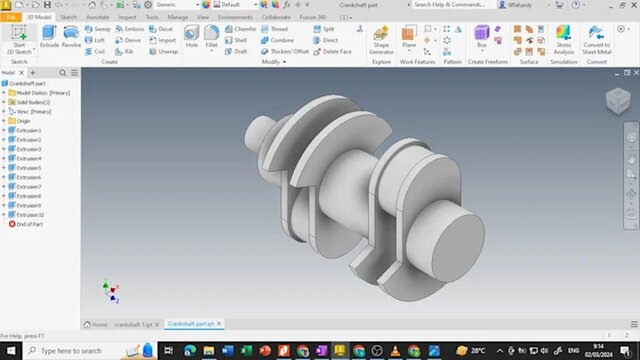
Task: Switch to the Inspect ribbon tab
Action: point(127,17)
